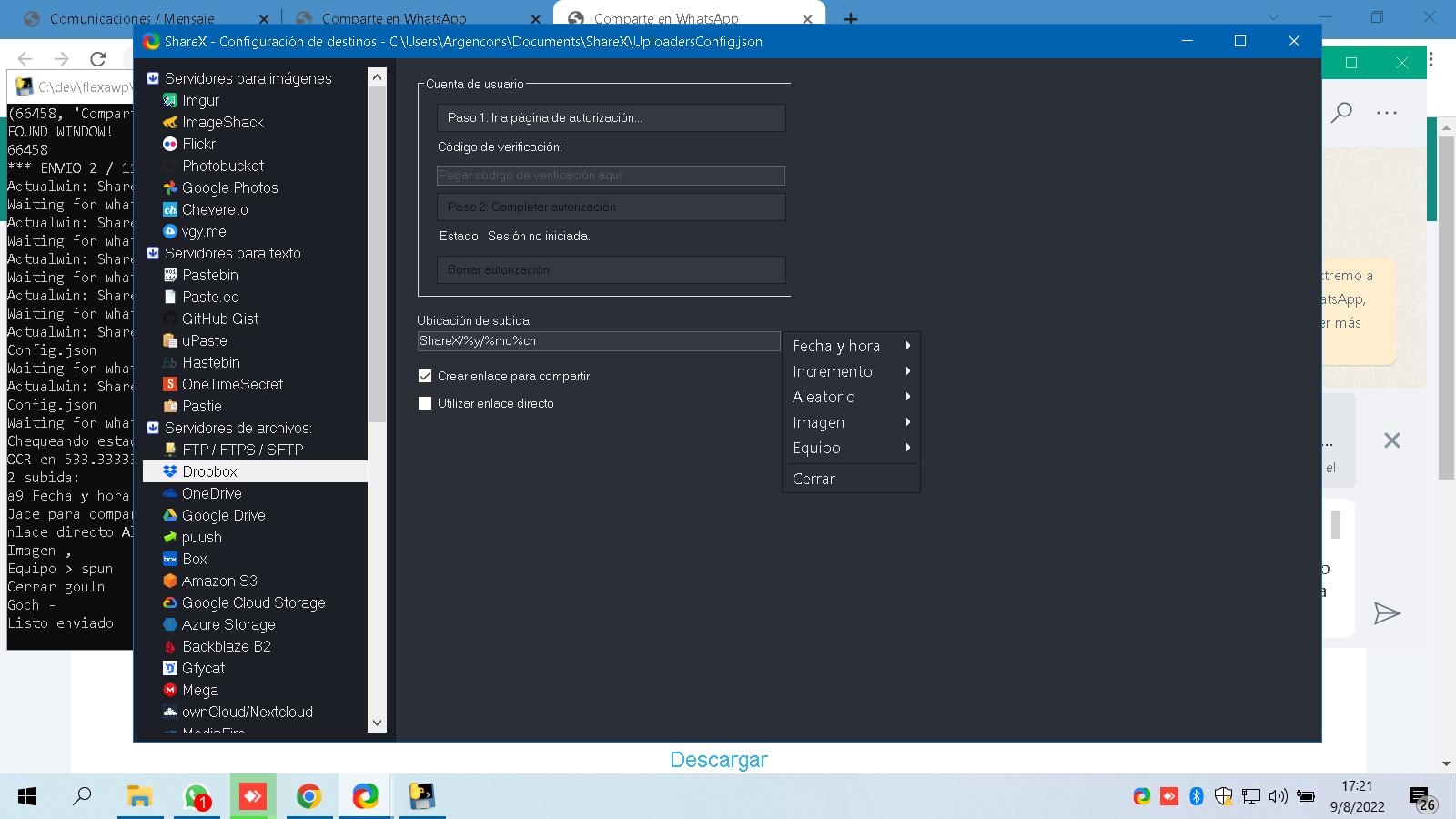Image resolution: width=1456 pixels, height=819 pixels.
Task: Select the Hastebin icon
Action: 169,362
